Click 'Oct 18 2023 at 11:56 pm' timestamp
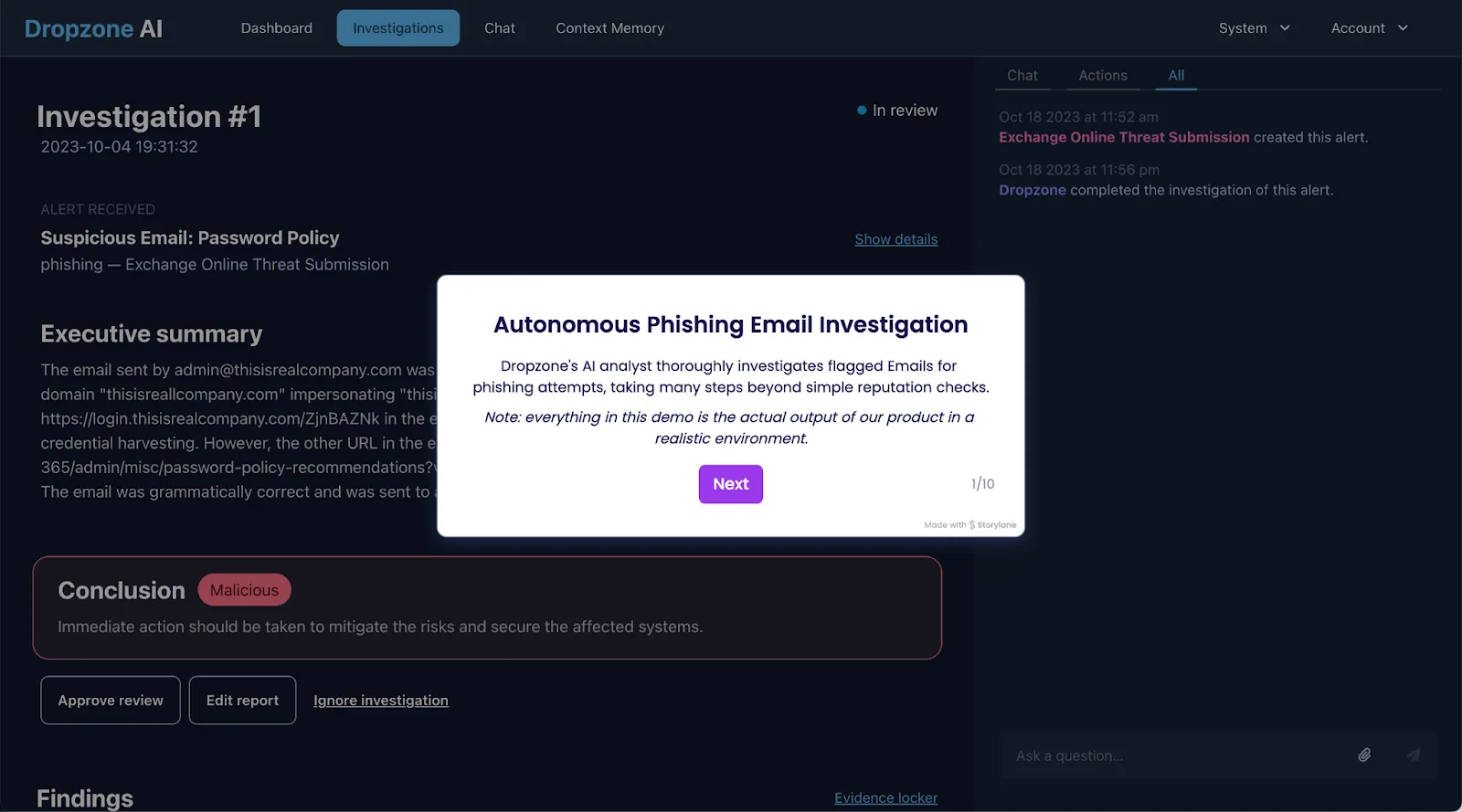 pos(1079,170)
